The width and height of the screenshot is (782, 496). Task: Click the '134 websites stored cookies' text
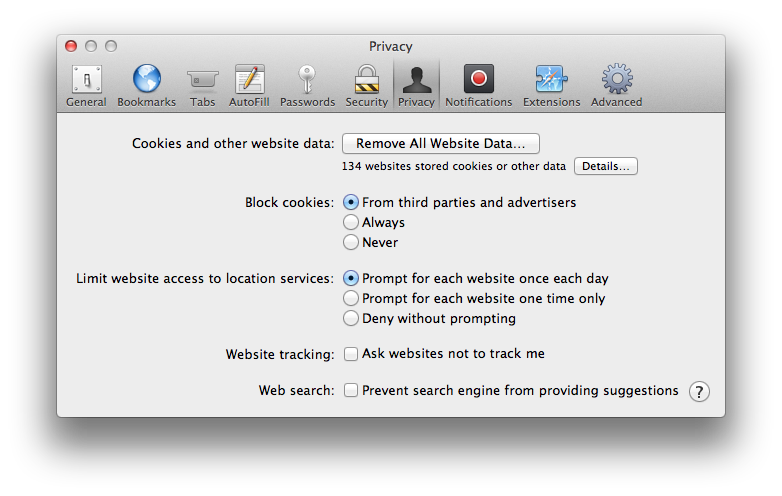(454, 166)
